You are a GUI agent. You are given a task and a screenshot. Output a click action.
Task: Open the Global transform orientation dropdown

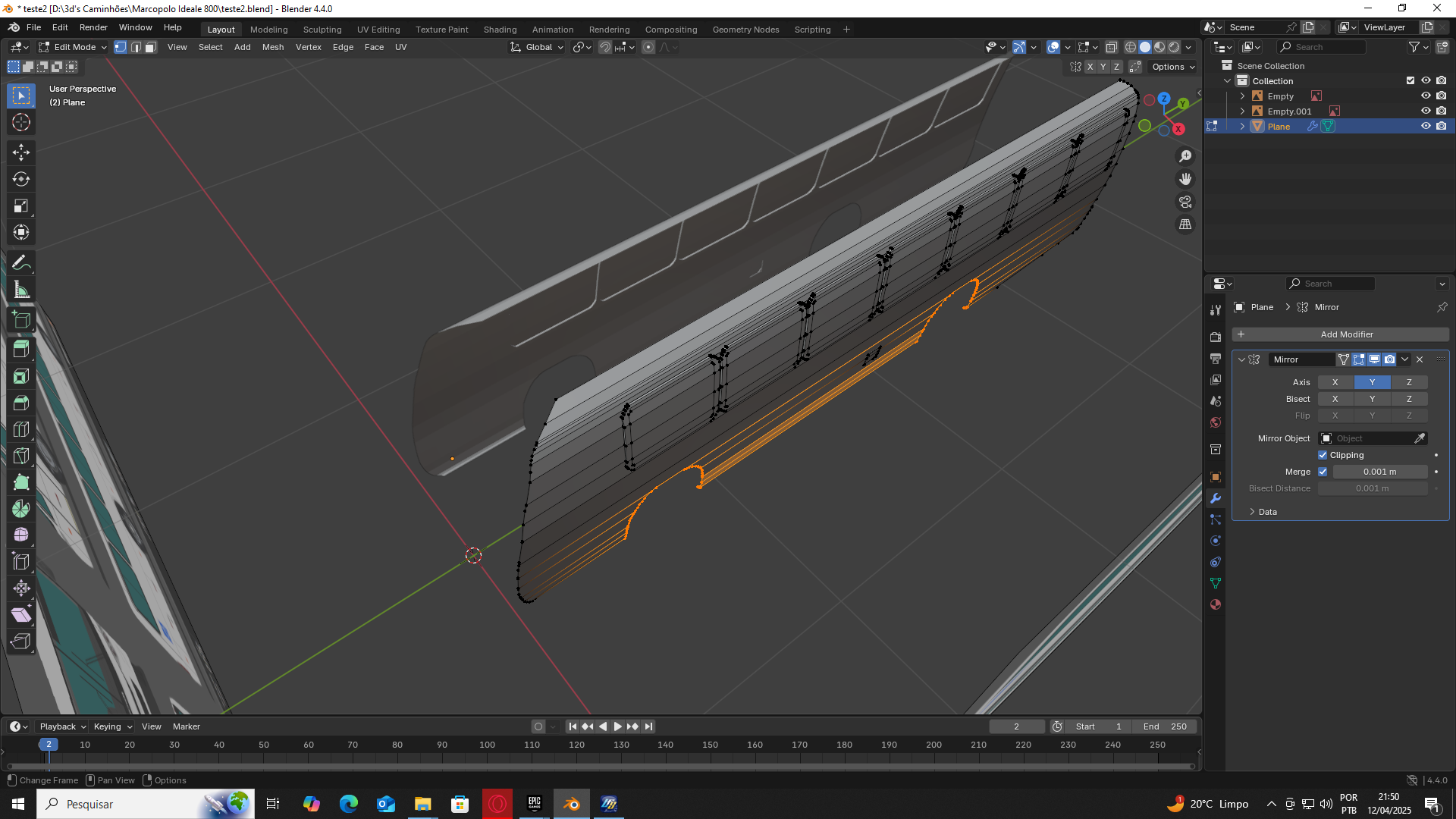538,47
